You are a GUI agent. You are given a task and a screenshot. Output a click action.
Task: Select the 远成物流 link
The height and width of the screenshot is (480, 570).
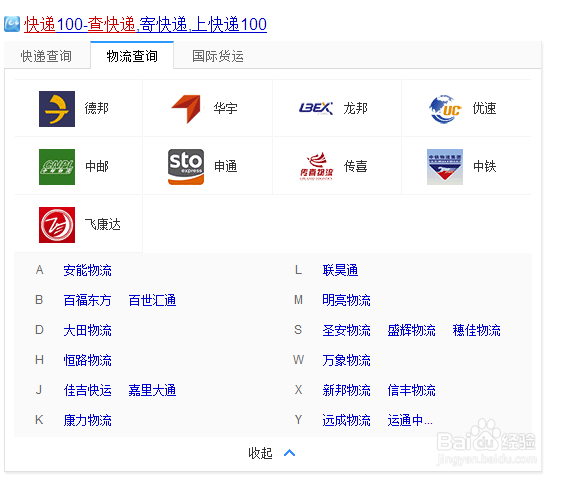pos(346,420)
